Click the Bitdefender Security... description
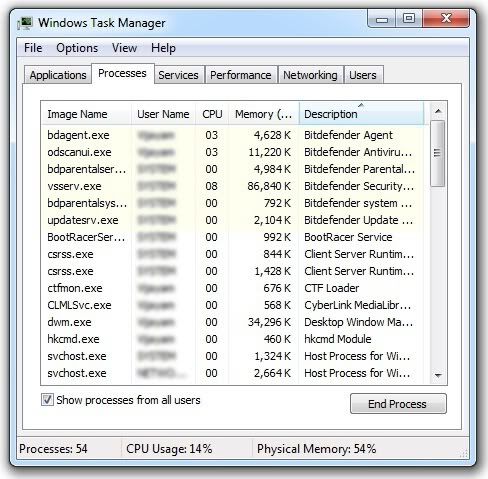 (359, 186)
